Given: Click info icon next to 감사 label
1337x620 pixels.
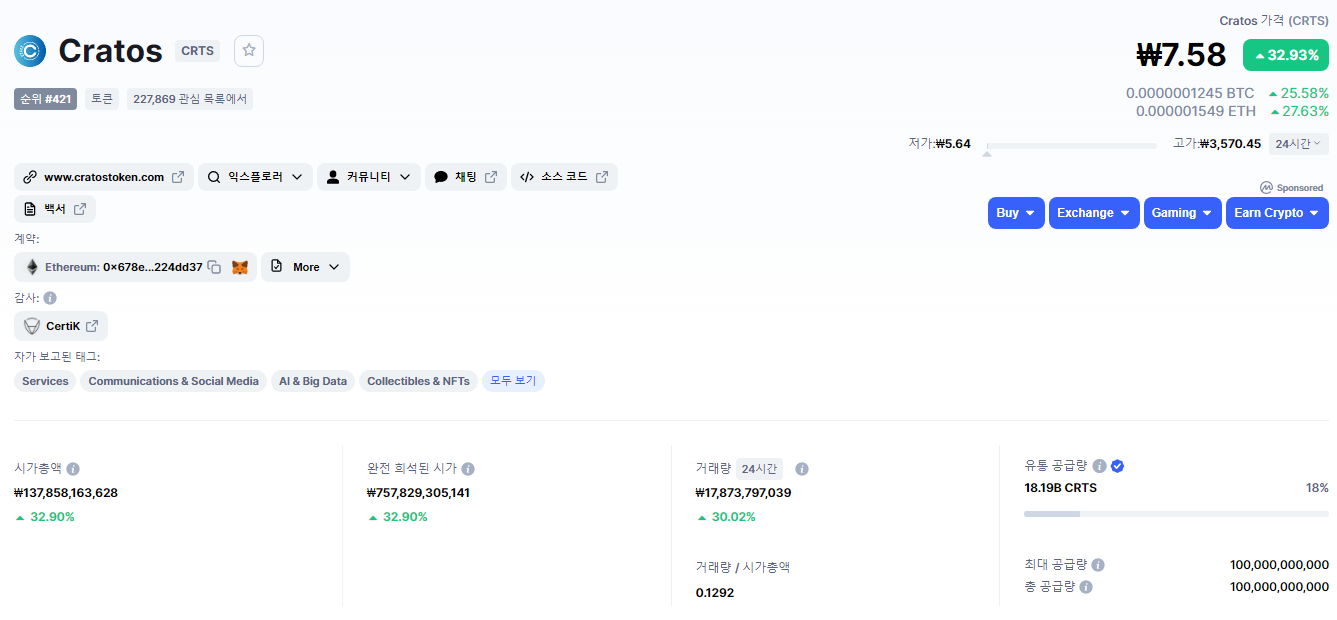Looking at the screenshot, I should pyautogui.click(x=50, y=298).
